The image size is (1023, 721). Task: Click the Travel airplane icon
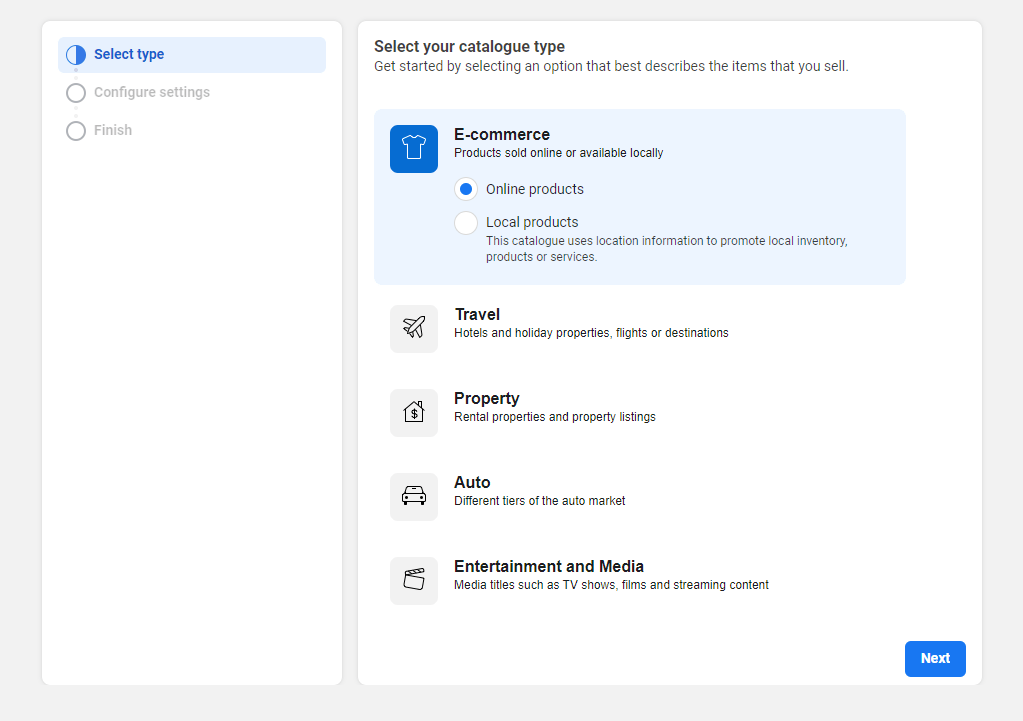click(x=414, y=328)
